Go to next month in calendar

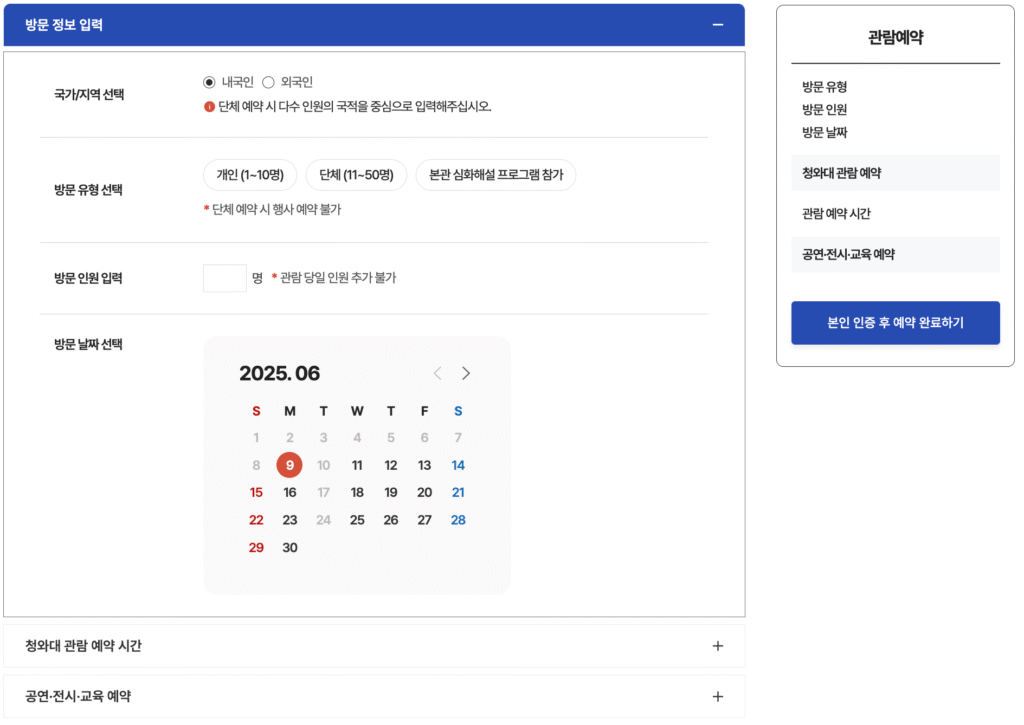click(x=466, y=374)
